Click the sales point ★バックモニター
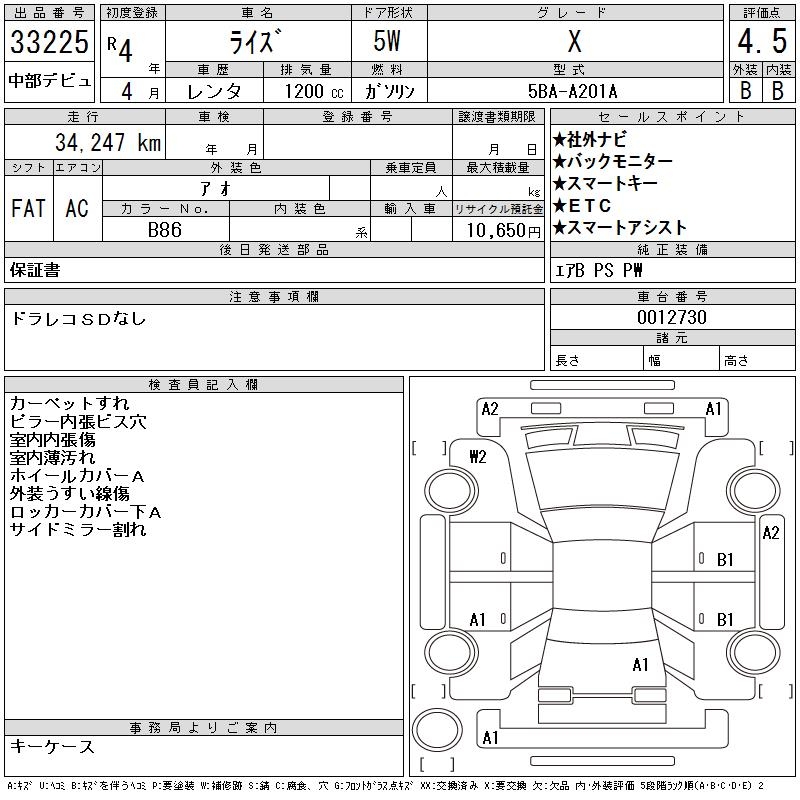This screenshot has width=800, height=800. (x=613, y=161)
